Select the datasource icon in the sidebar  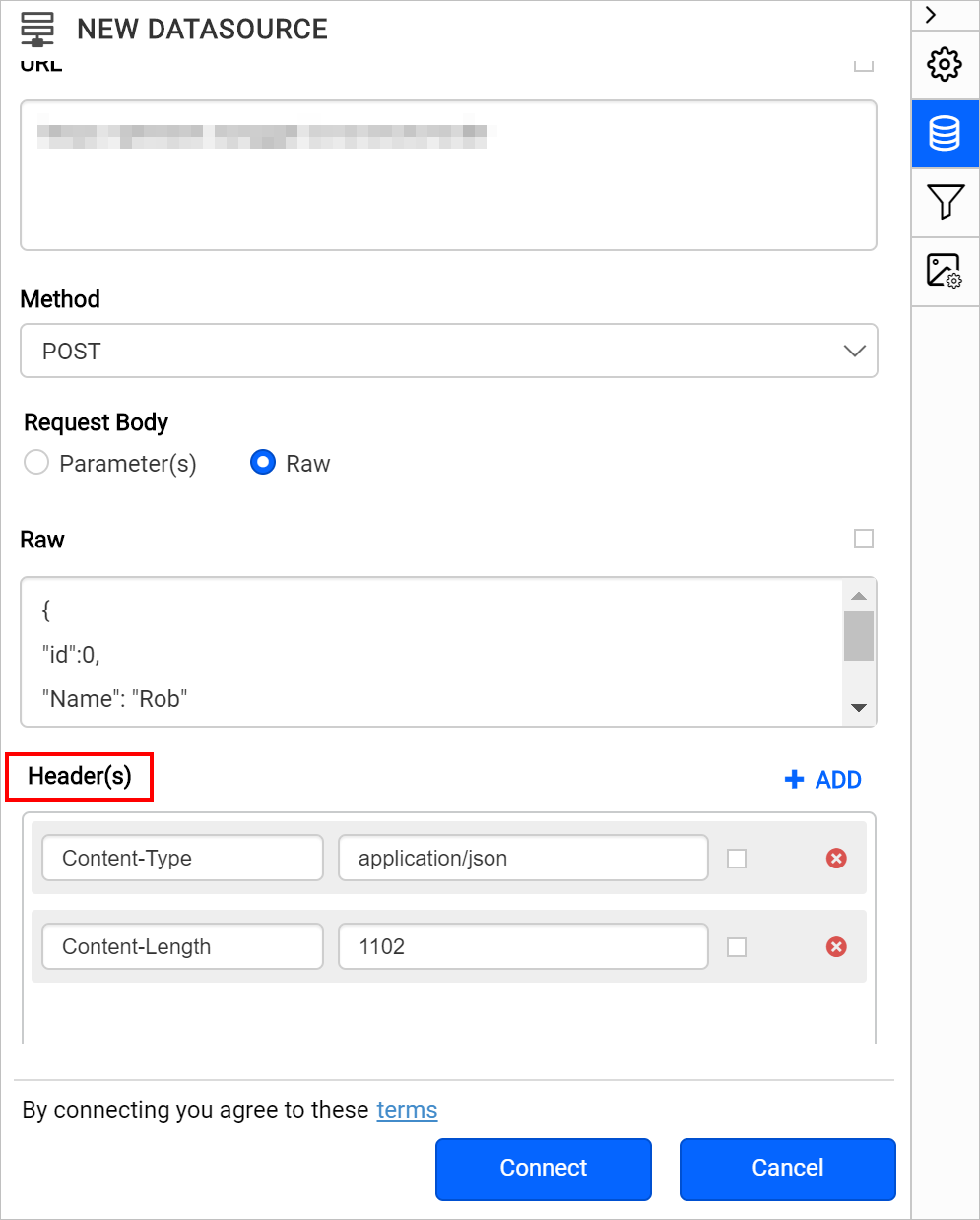click(945, 134)
